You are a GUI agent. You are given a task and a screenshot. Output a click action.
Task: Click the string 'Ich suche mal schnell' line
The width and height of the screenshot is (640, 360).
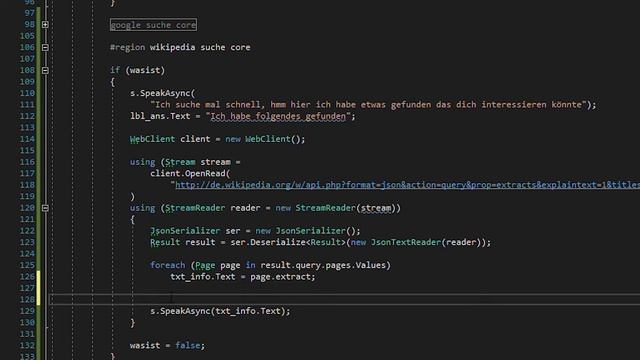pos(373,104)
